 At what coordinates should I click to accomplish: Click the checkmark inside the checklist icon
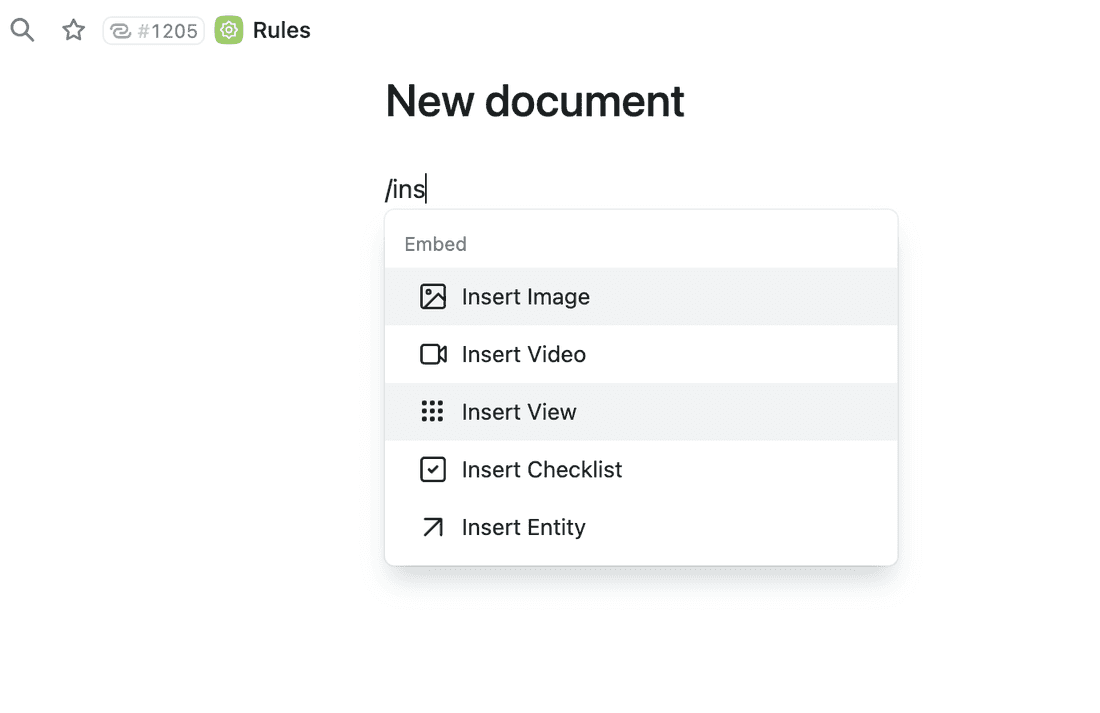[x=433, y=469]
